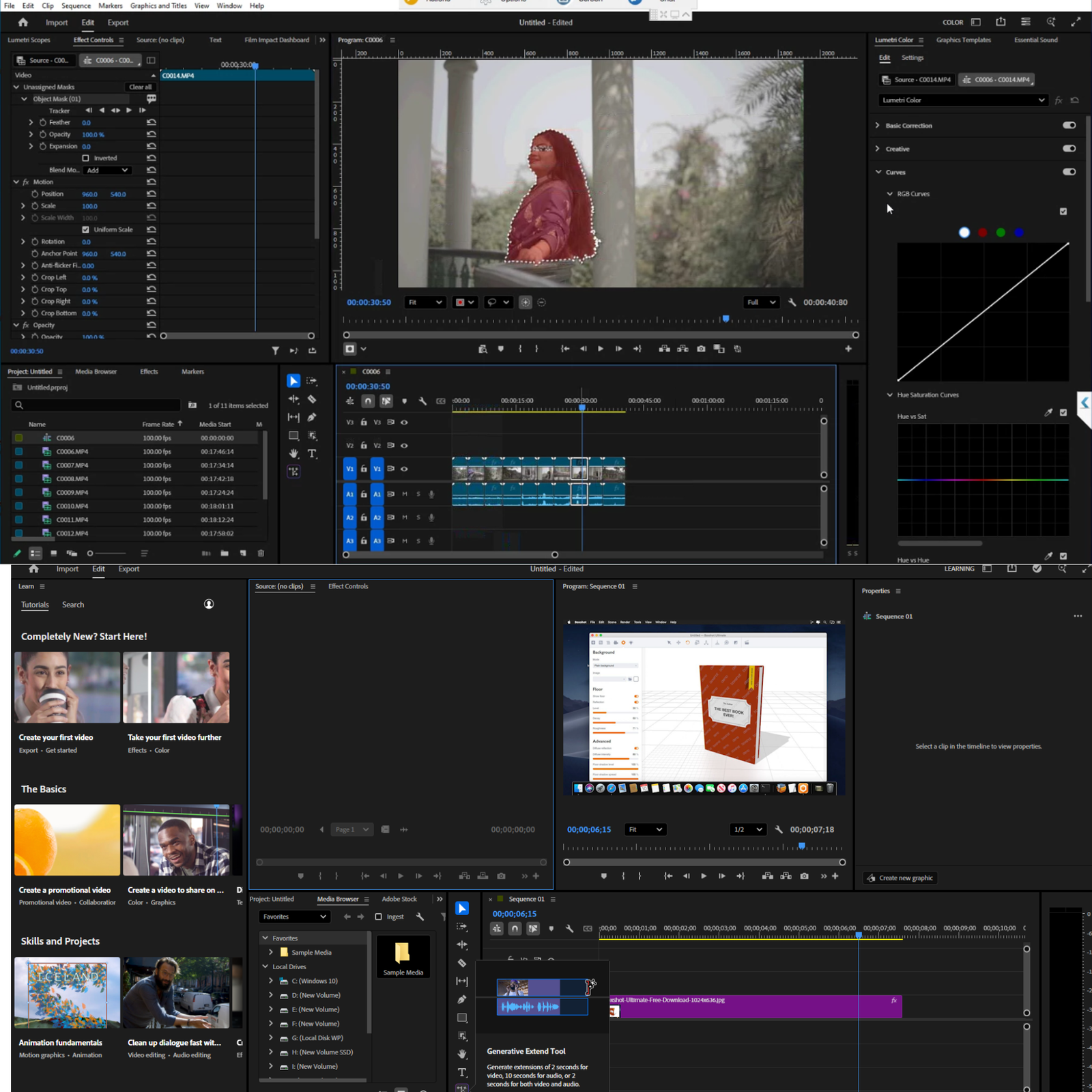Toggle the Curves effect switch in Lumetri Color
Viewport: 1092px width, 1092px height.
coord(1068,172)
